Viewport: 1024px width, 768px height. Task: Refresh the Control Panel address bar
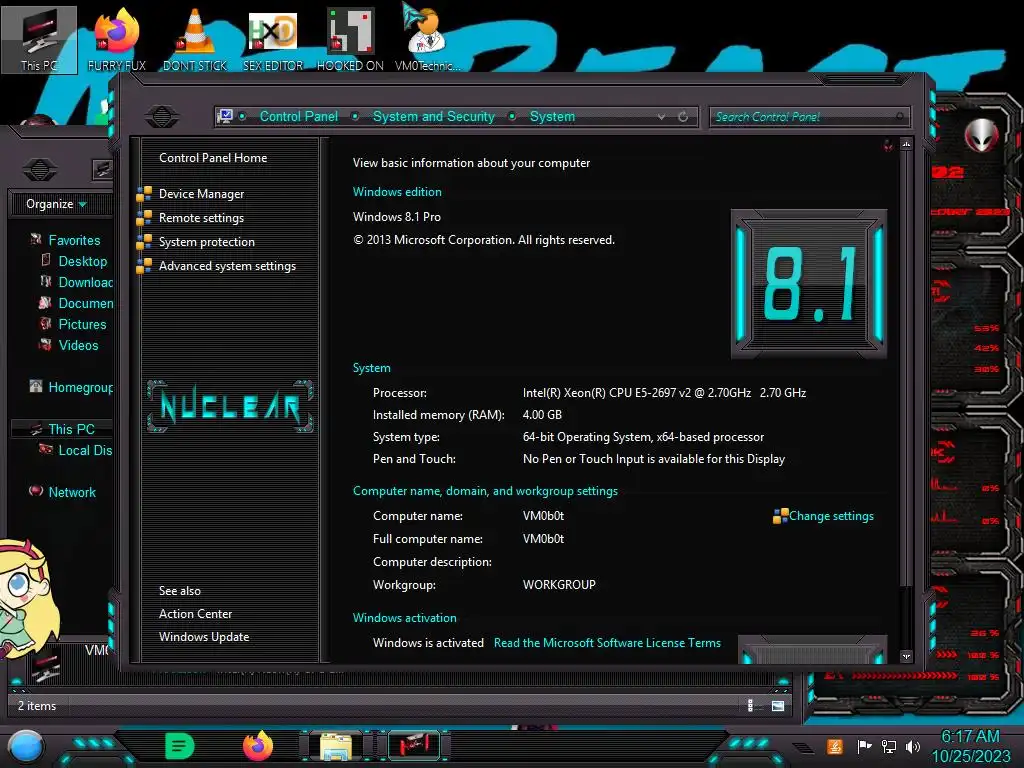[683, 116]
